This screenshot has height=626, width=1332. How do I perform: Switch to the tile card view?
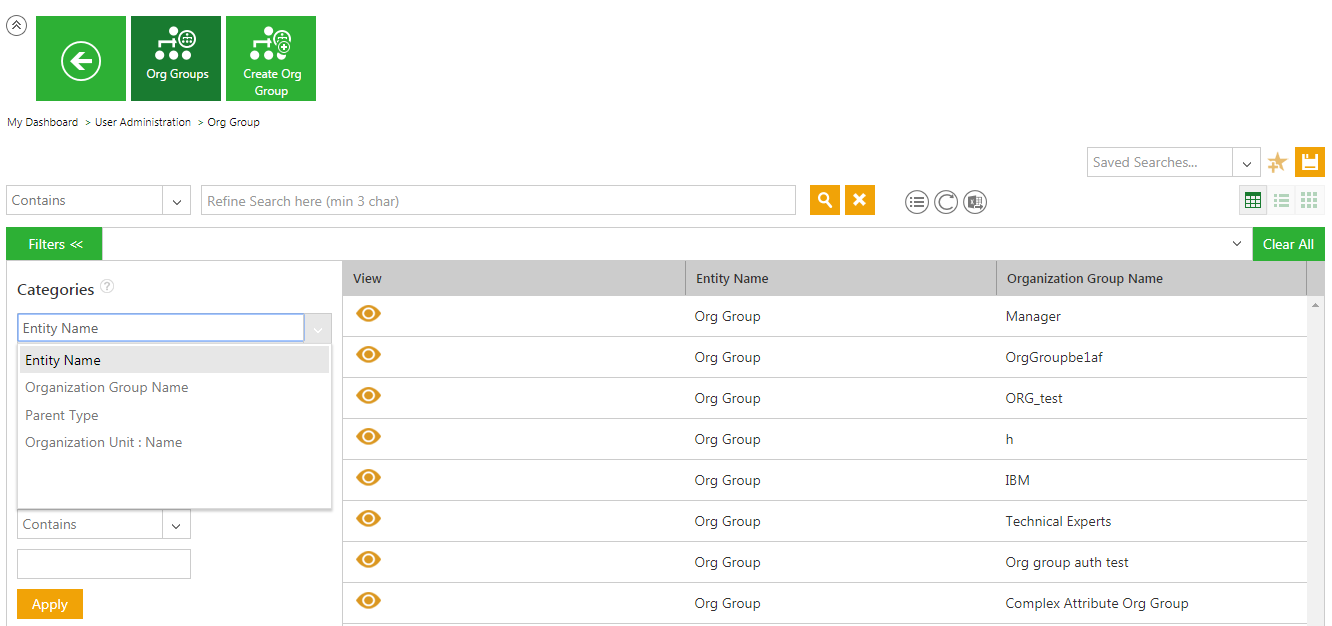[1309, 201]
